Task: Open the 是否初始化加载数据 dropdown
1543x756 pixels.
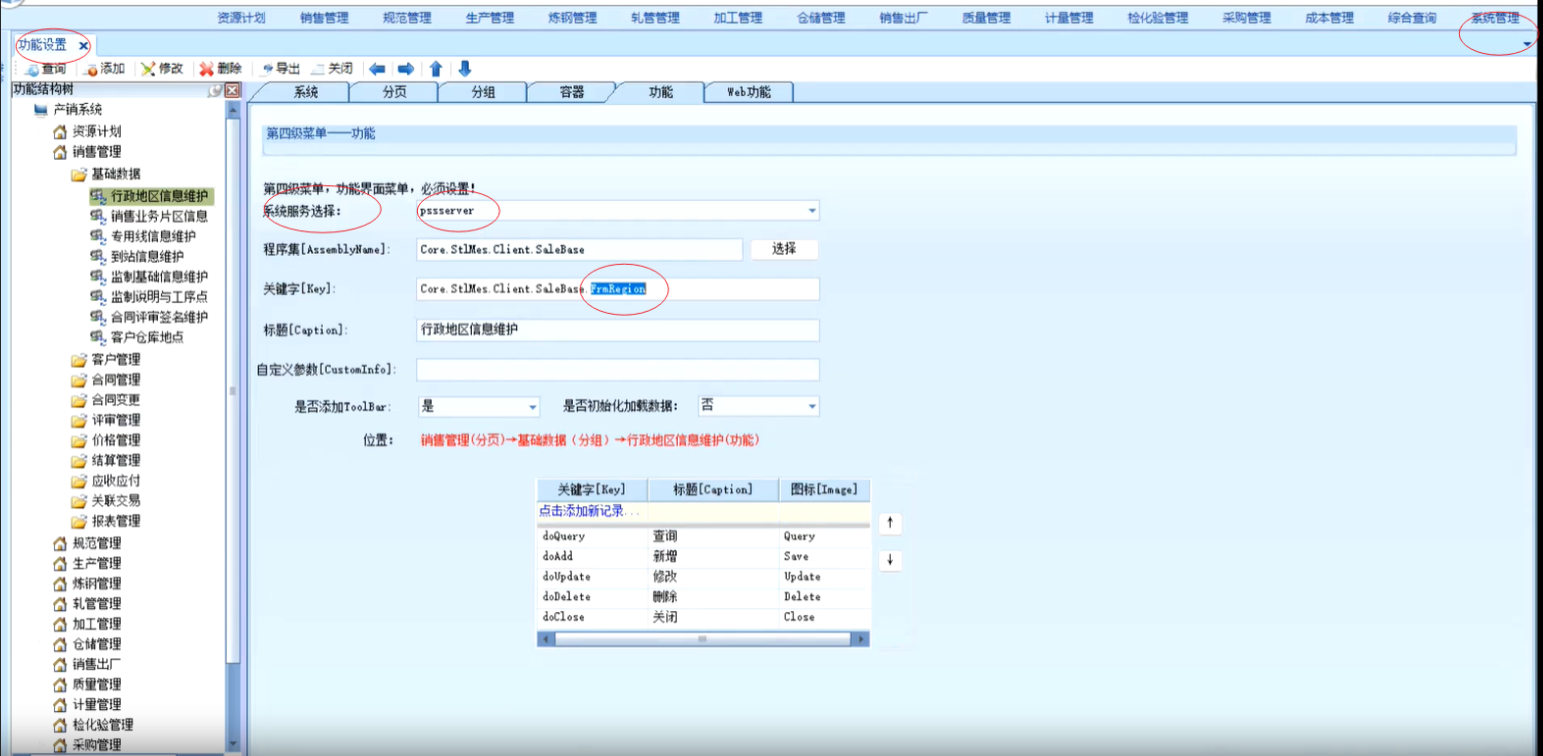Action: (812, 407)
